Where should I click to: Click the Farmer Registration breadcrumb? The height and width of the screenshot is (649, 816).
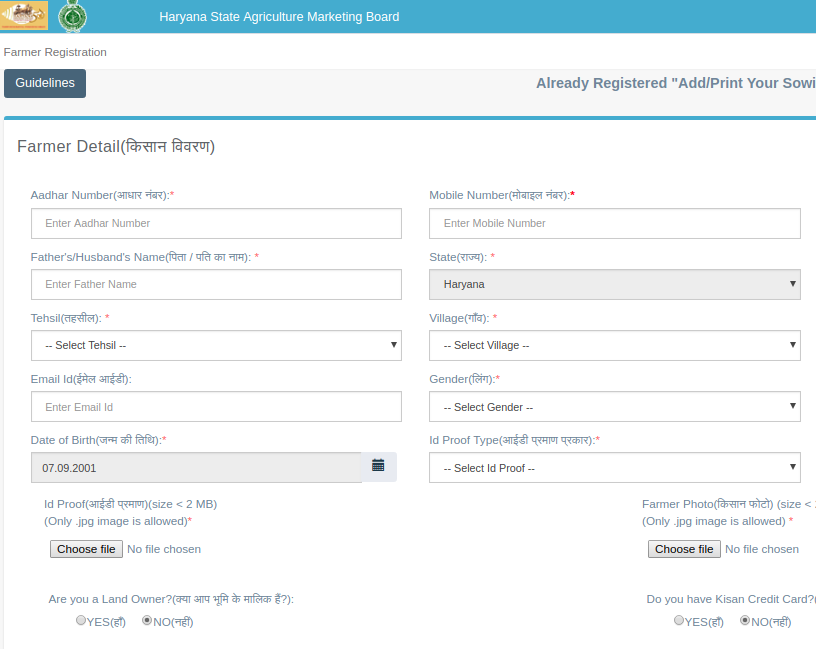[x=55, y=52]
